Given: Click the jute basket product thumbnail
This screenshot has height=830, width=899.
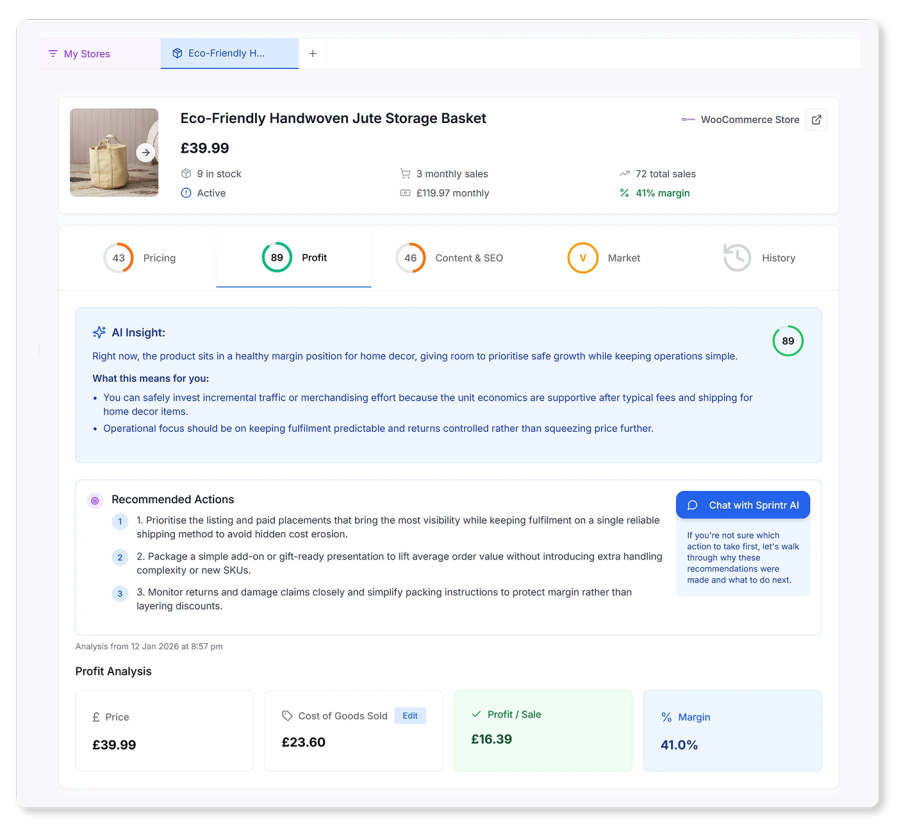Looking at the screenshot, I should coord(114,152).
